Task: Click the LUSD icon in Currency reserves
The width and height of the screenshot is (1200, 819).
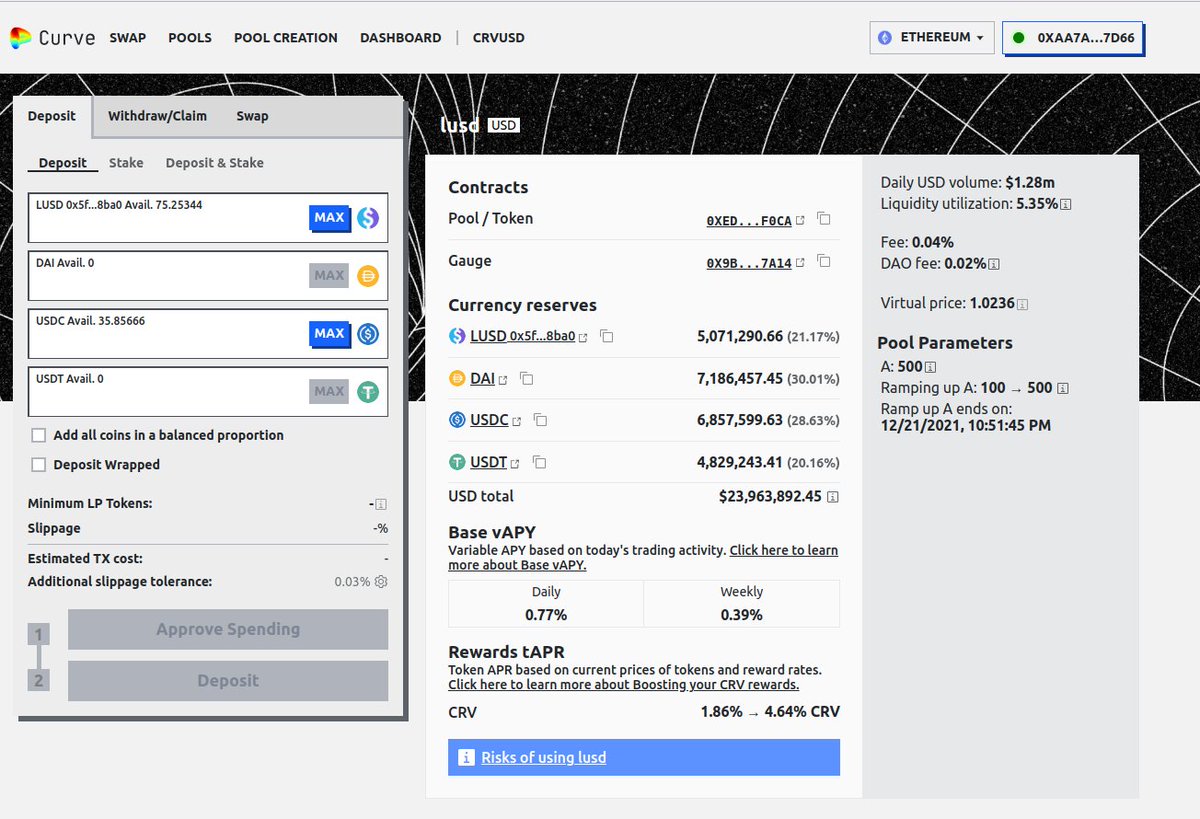Action: pos(457,336)
